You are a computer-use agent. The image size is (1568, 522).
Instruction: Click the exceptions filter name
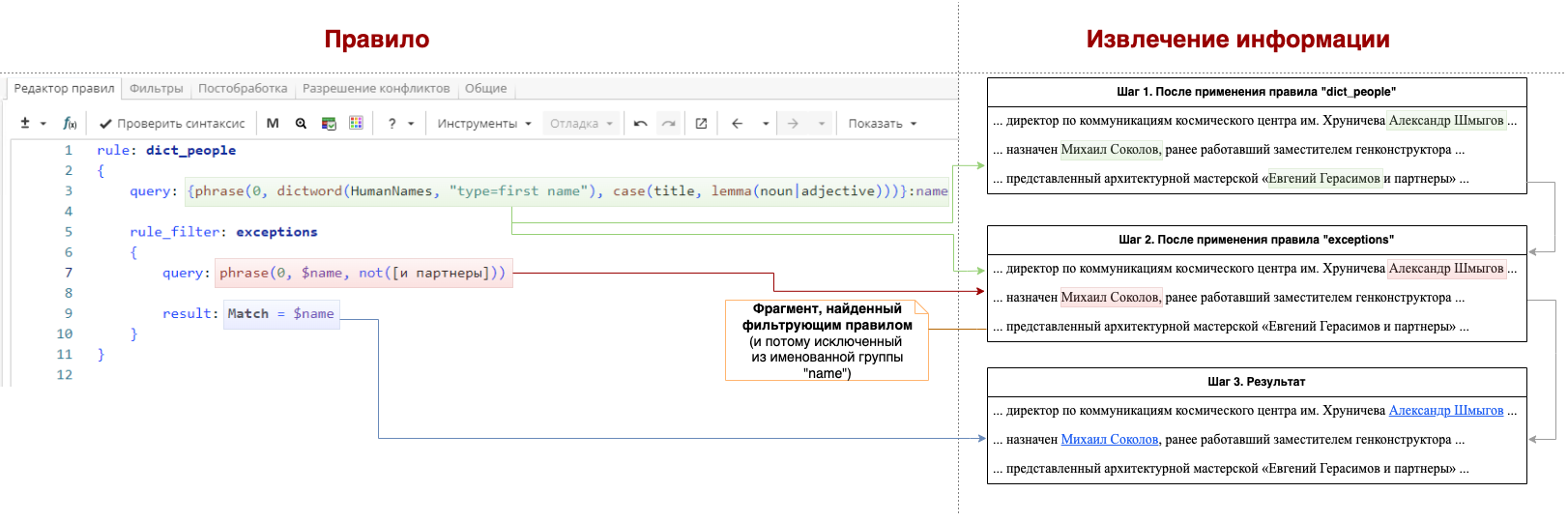pos(276,232)
